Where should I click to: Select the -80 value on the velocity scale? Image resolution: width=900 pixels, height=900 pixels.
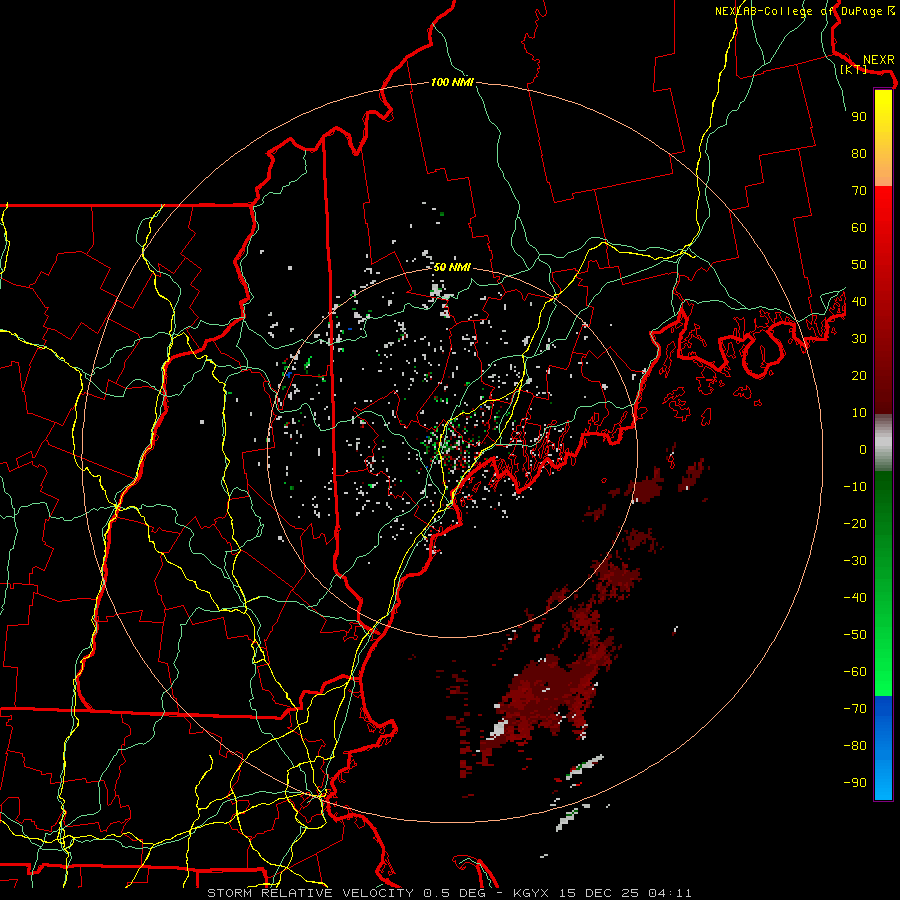tap(855, 746)
